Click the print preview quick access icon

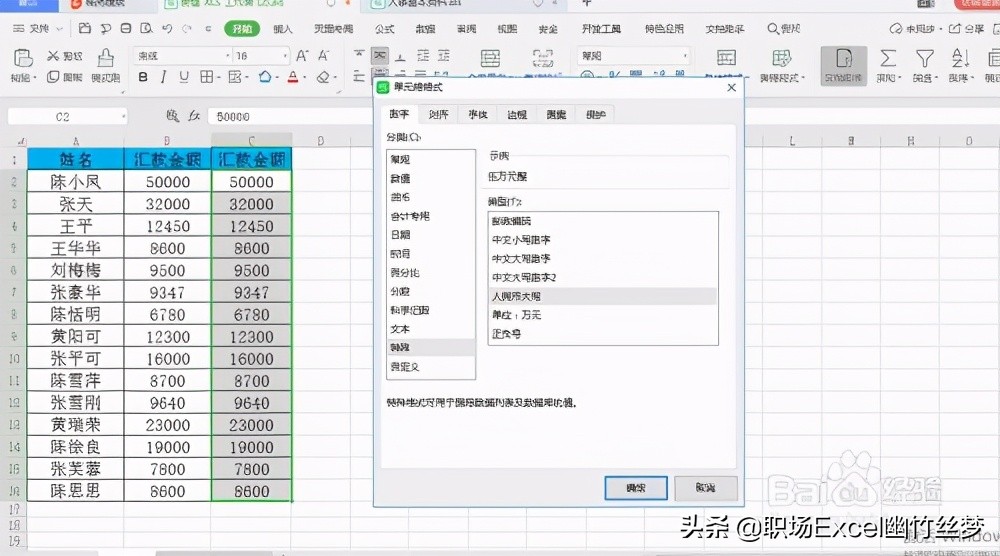[146, 29]
